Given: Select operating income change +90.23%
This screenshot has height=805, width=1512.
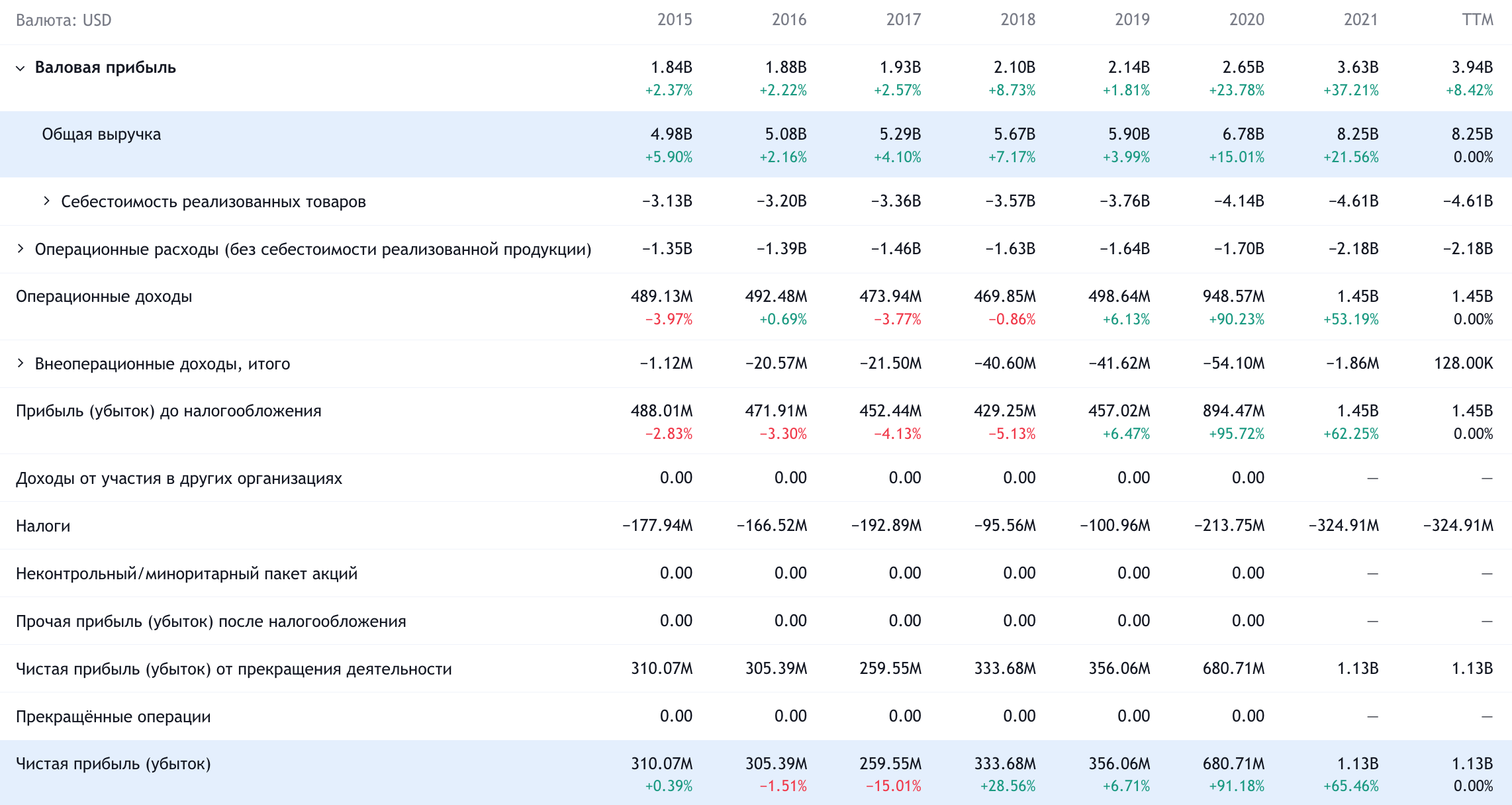Looking at the screenshot, I should pyautogui.click(x=1237, y=320).
